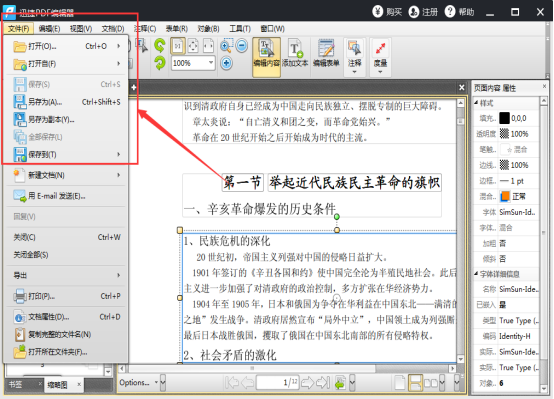Screen dimensions: 554x399
Task: Click the orange blend mode swatch
Action: pyautogui.click(x=505, y=196)
